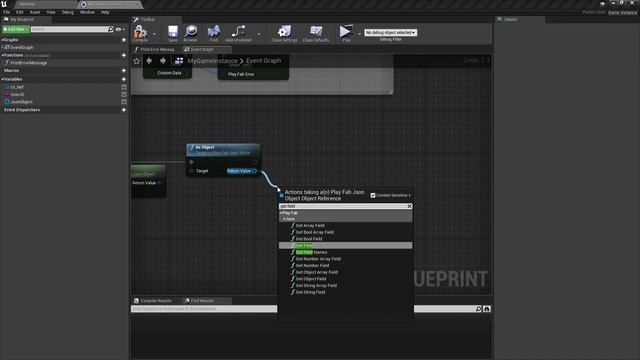Add new macro with plus icon
The image size is (640, 360).
124,71
